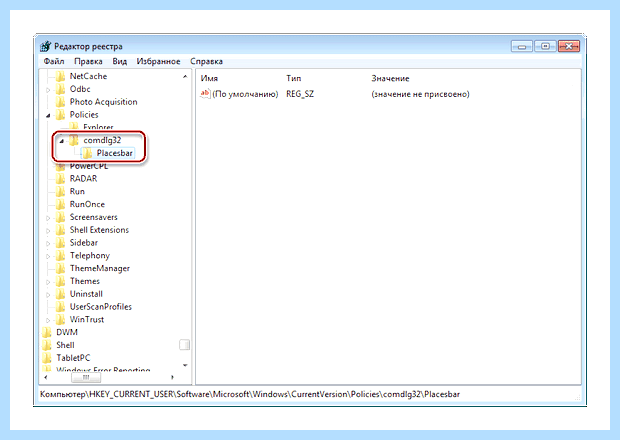620x440 pixels.
Task: Open the Вид menu
Action: coord(119,61)
